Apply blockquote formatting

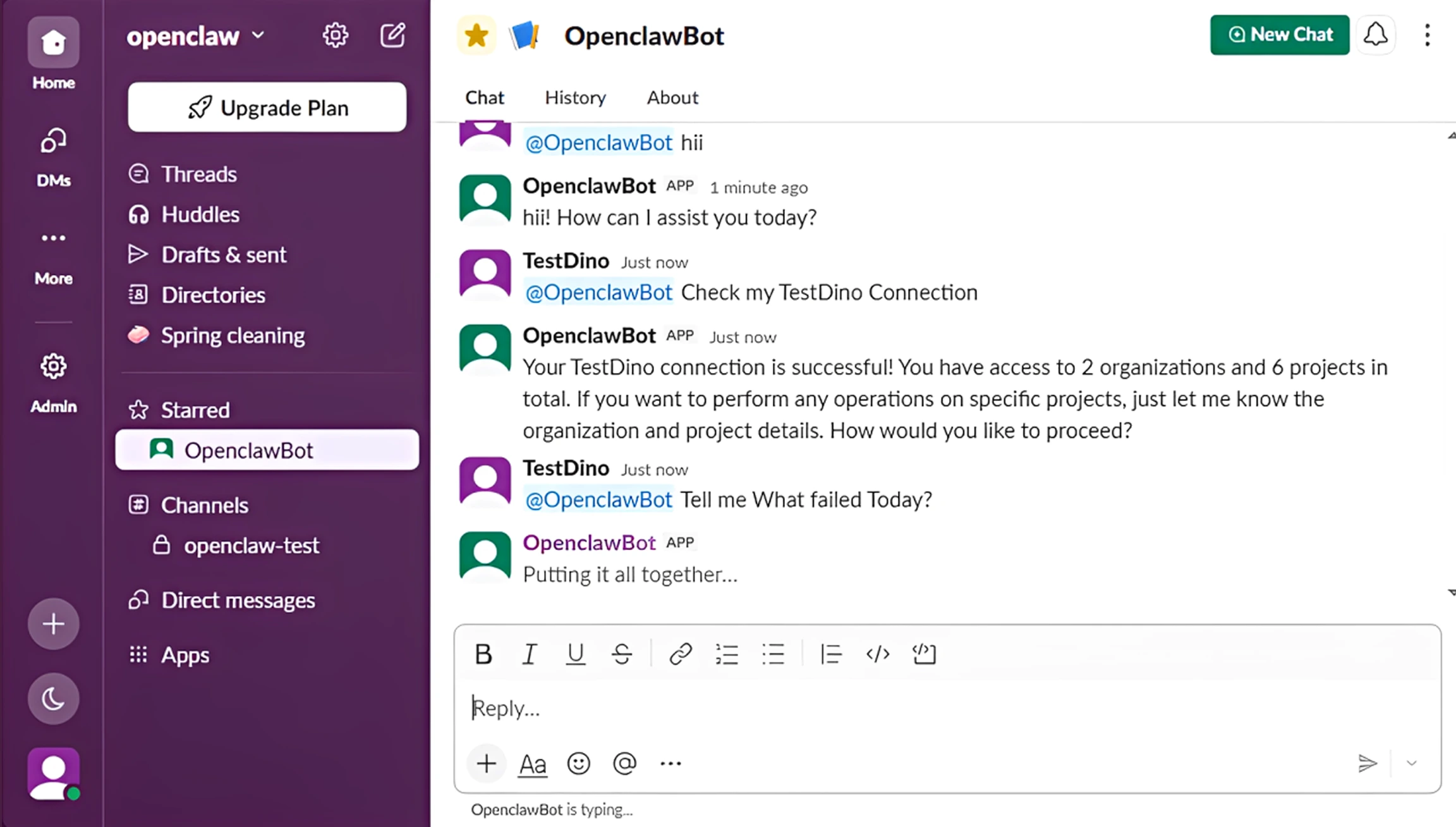(x=831, y=654)
